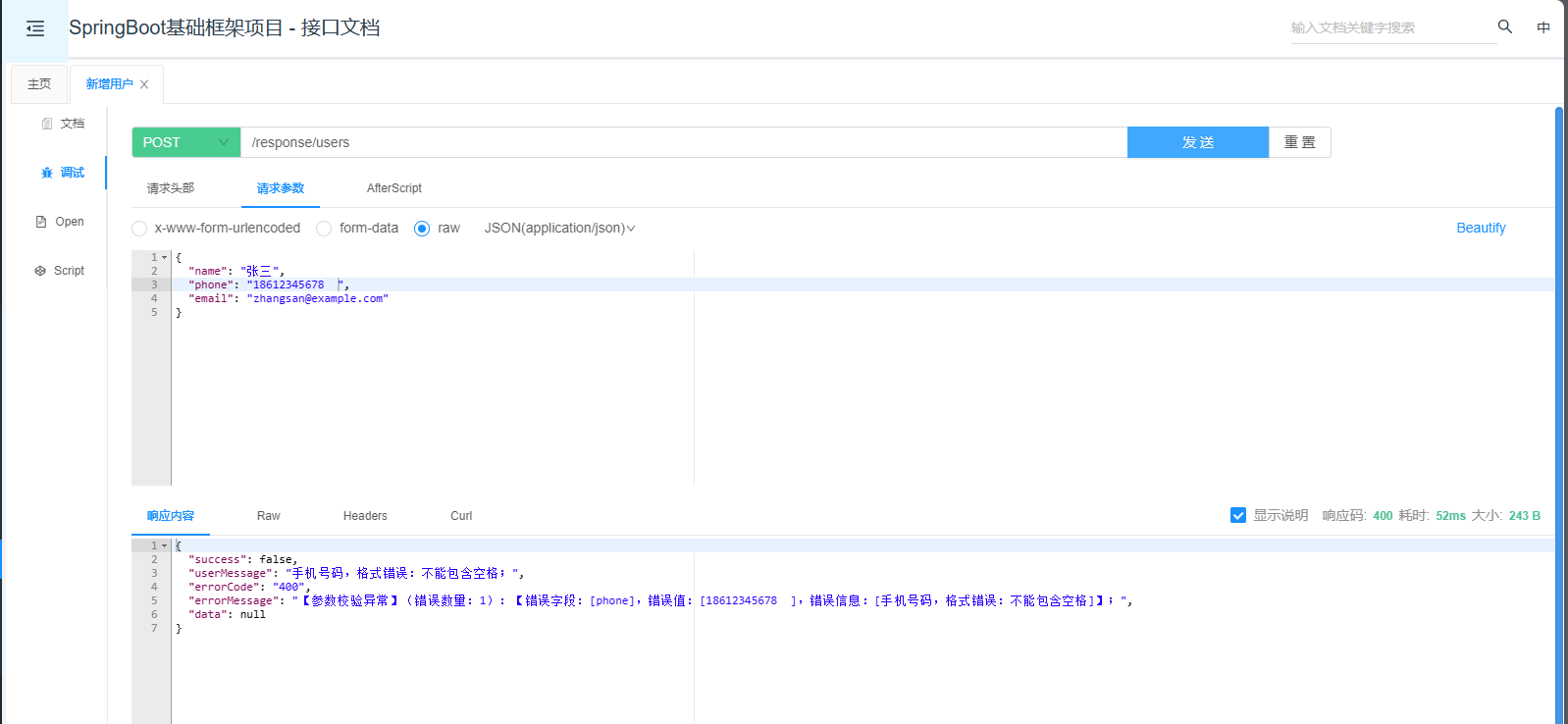
Task: Select x-www-form-urlencoded radio button
Action: pyautogui.click(x=139, y=229)
